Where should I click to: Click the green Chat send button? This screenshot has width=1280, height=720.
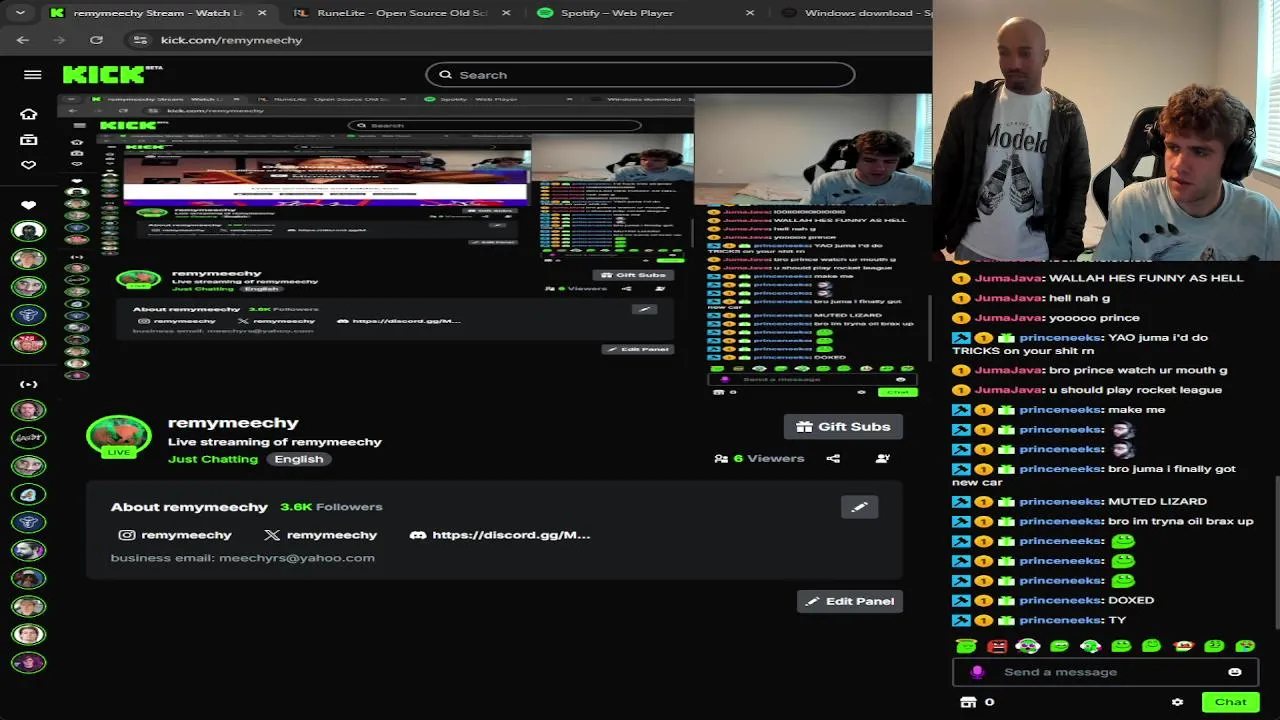click(x=1230, y=702)
